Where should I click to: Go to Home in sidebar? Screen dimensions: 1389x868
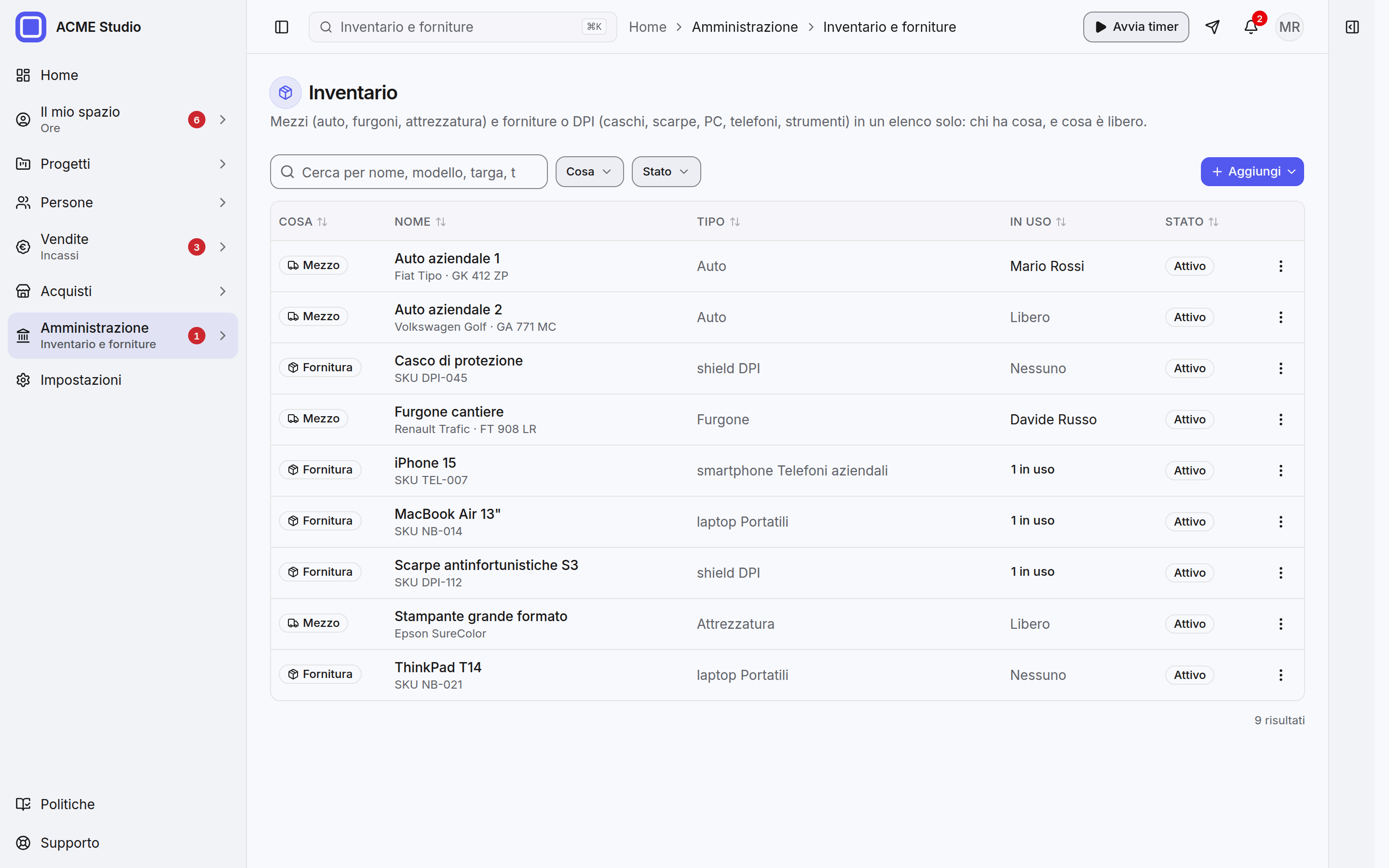tap(123, 75)
